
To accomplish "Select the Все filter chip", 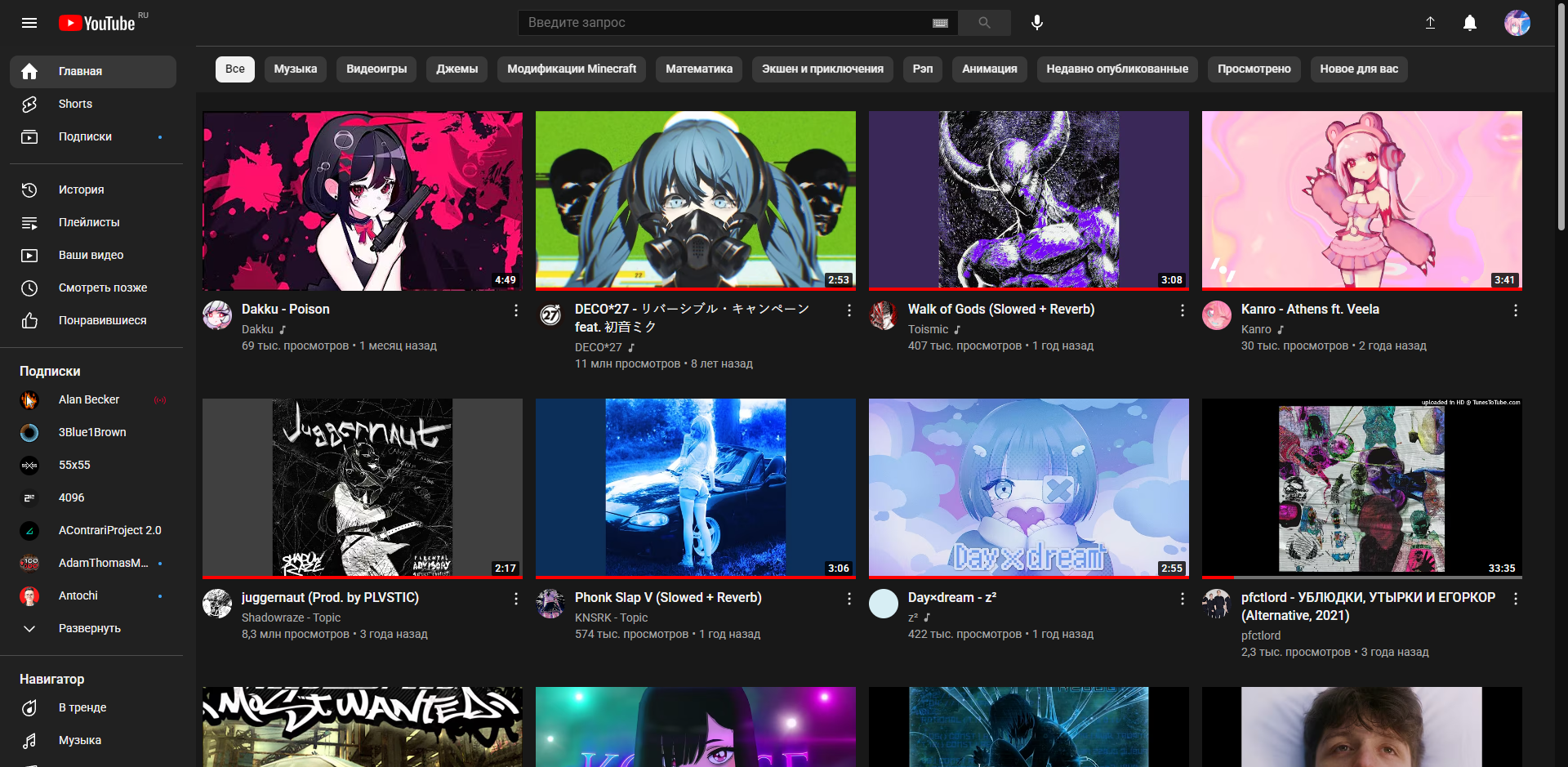I will [235, 69].
